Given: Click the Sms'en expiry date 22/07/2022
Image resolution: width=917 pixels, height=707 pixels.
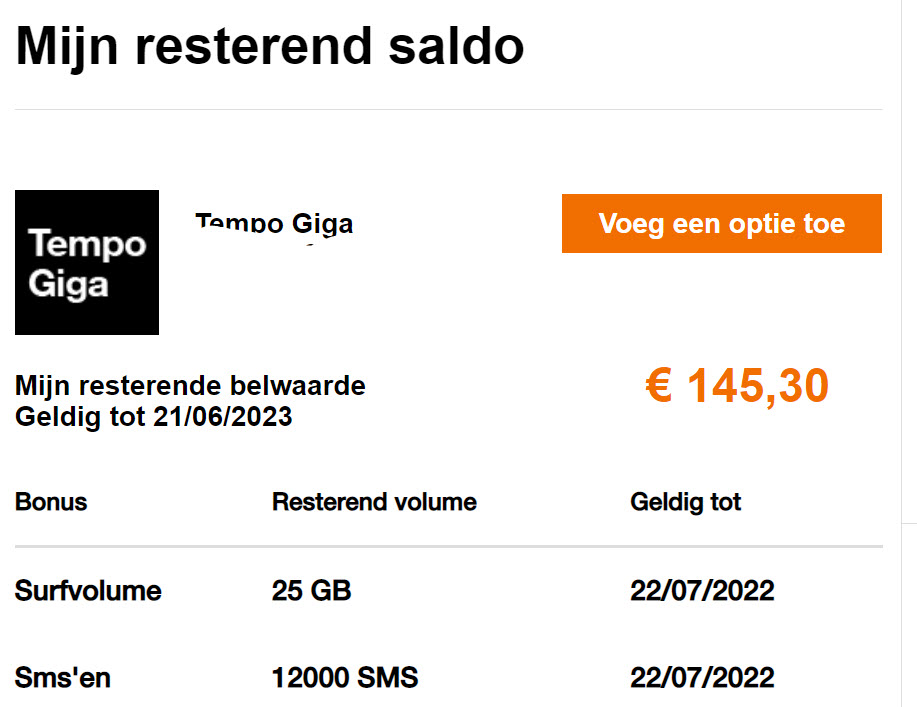Looking at the screenshot, I should tap(702, 678).
